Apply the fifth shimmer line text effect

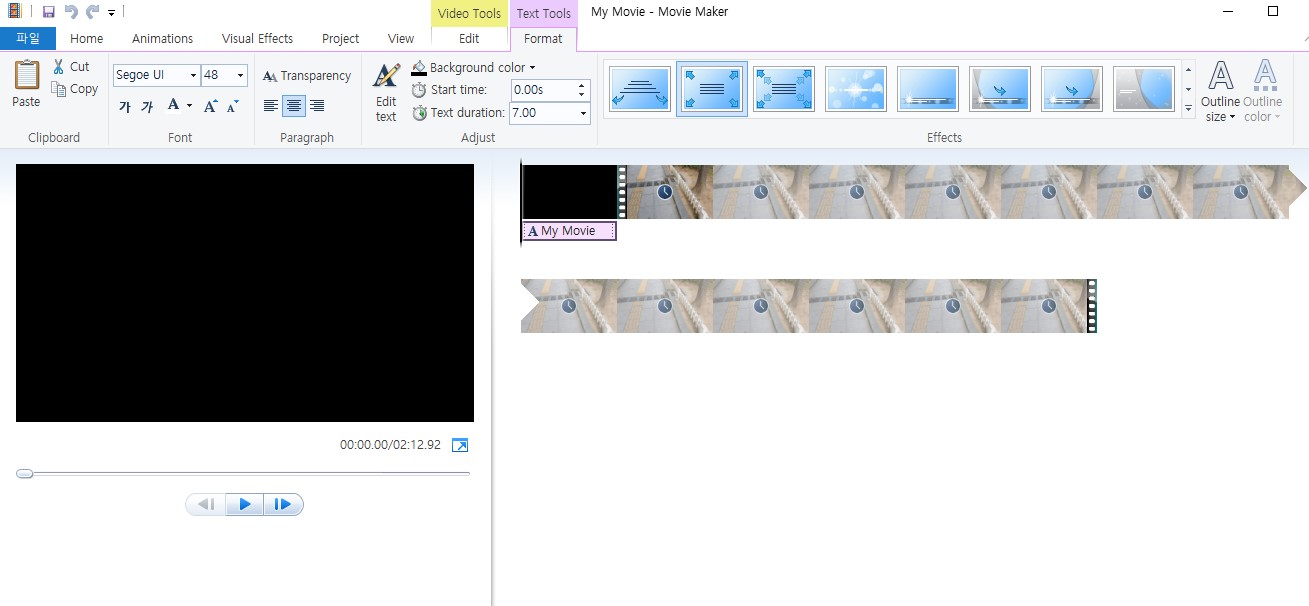[928, 89]
